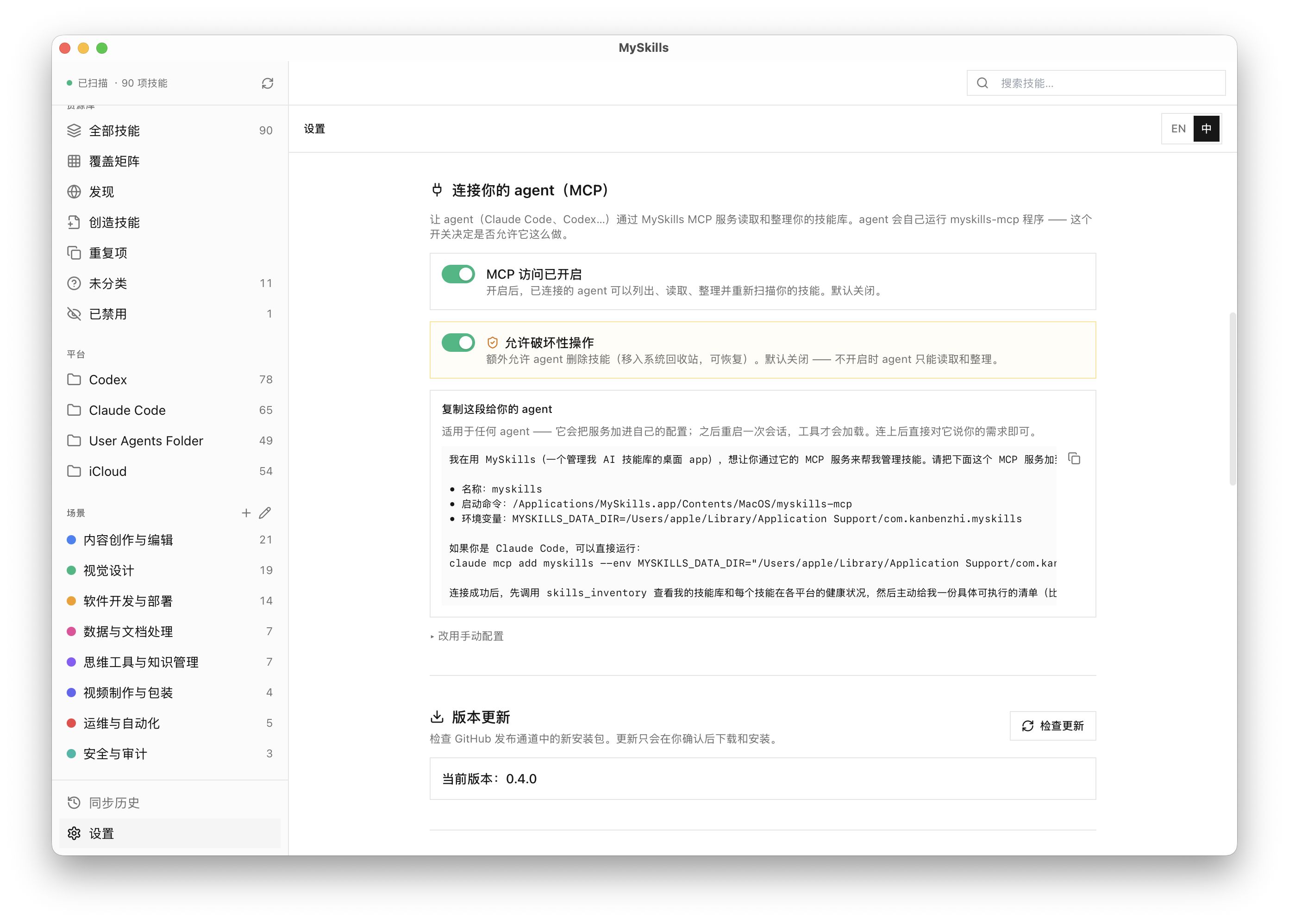Open Settings (设置) in the sidebar

tap(169, 834)
